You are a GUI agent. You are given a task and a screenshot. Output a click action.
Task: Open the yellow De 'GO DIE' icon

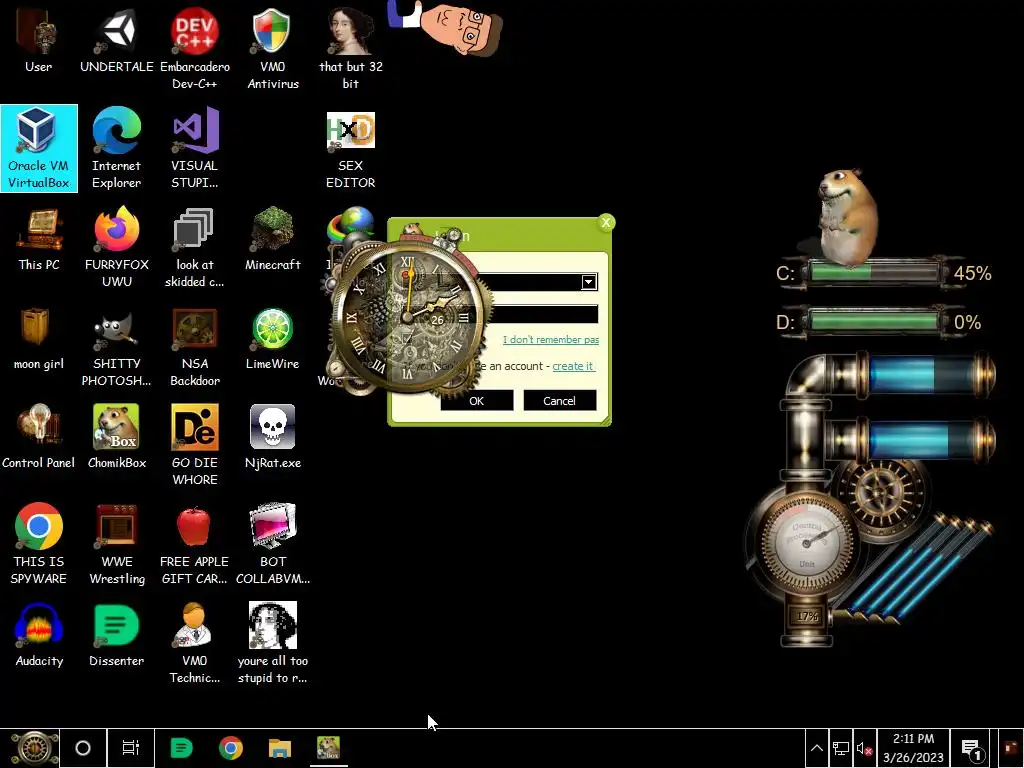click(195, 445)
